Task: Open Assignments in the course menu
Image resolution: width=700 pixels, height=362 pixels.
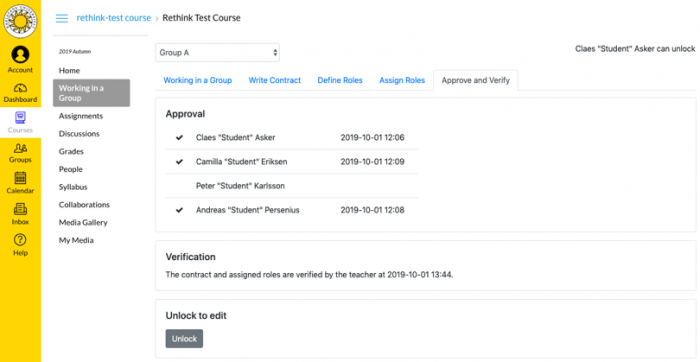Action: (x=81, y=116)
